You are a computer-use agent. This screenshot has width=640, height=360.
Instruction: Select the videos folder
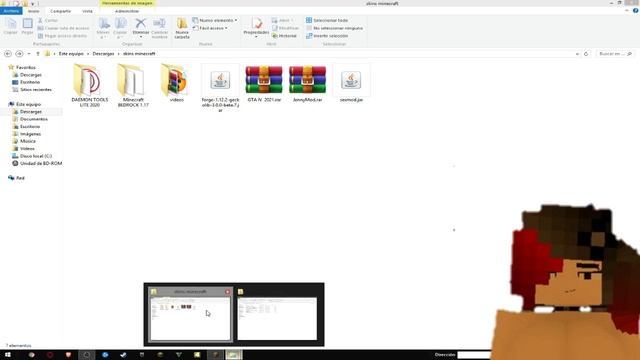(x=177, y=83)
